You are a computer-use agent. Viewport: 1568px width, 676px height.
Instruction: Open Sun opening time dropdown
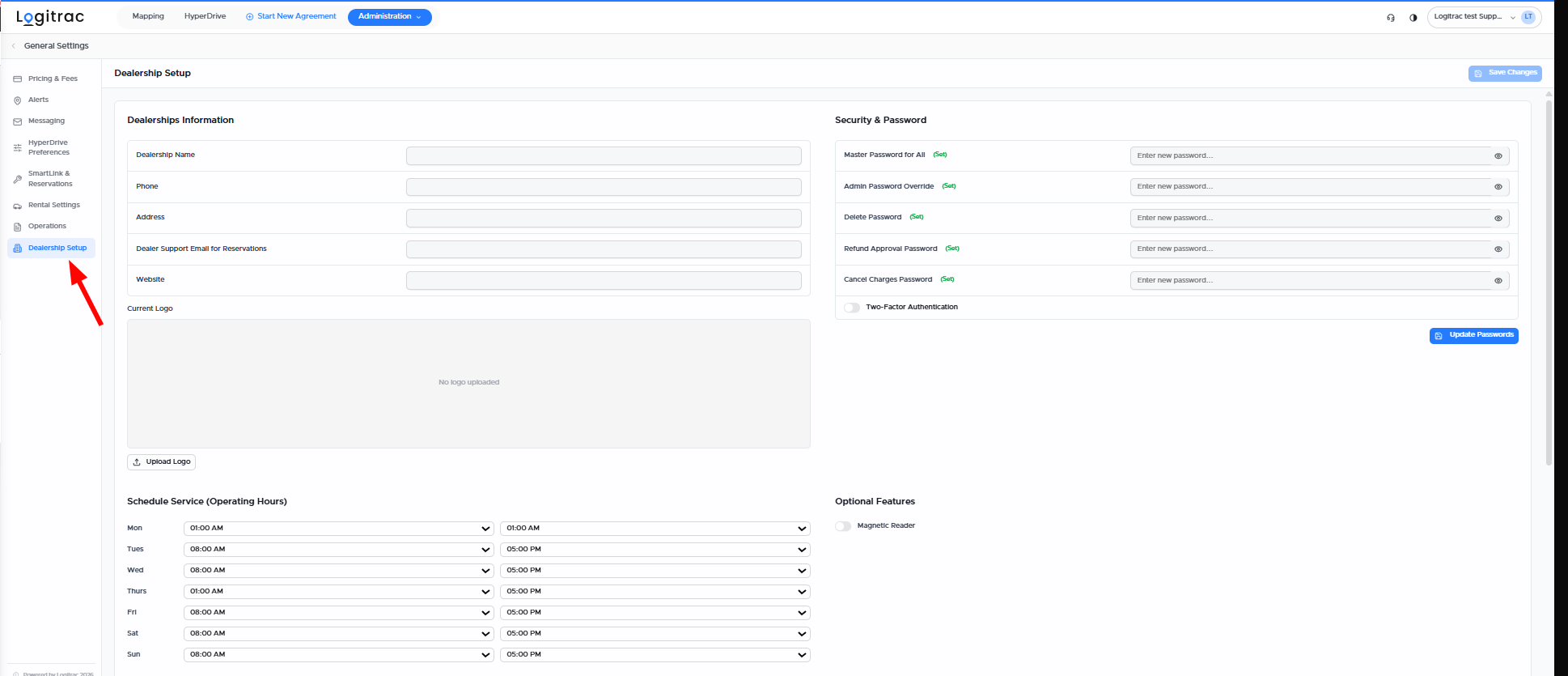pyautogui.click(x=339, y=655)
